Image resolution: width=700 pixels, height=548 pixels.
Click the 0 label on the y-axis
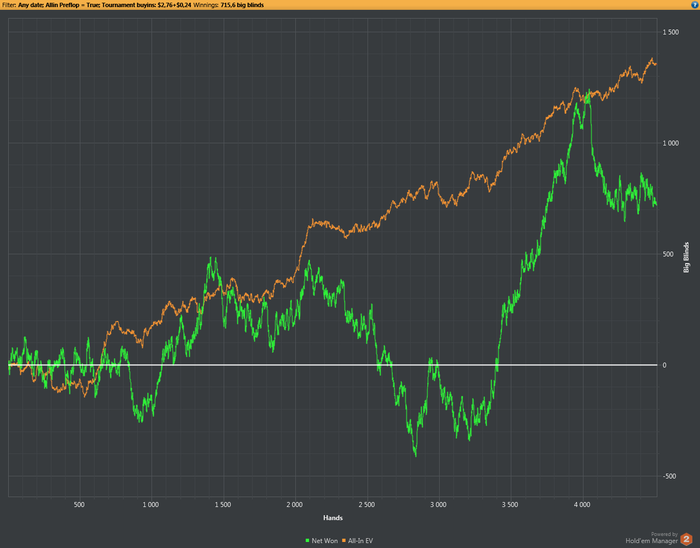coord(664,365)
